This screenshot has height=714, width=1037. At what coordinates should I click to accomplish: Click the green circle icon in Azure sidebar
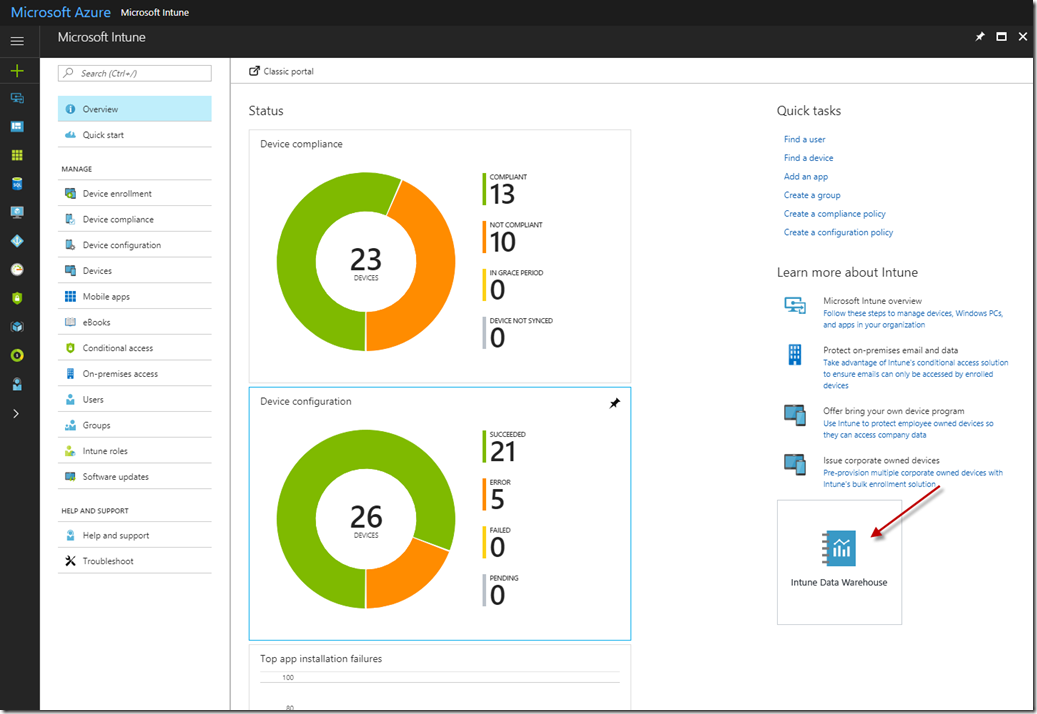point(17,355)
